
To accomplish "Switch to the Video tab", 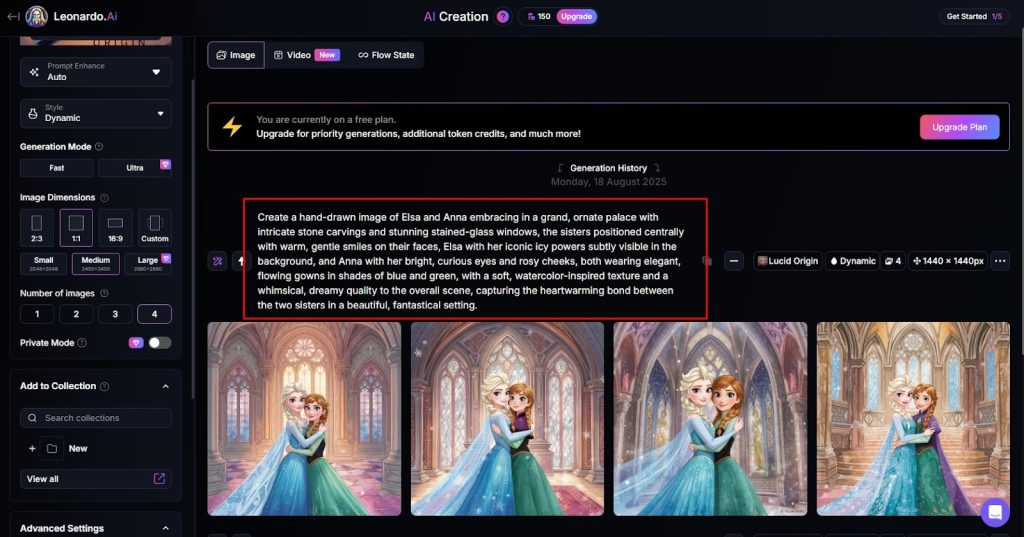I will tap(305, 56).
